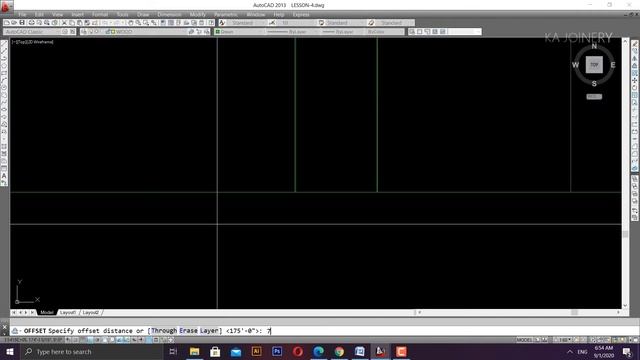The image size is (640, 360).
Task: Select the Polyline draw tool
Action: tap(4, 58)
